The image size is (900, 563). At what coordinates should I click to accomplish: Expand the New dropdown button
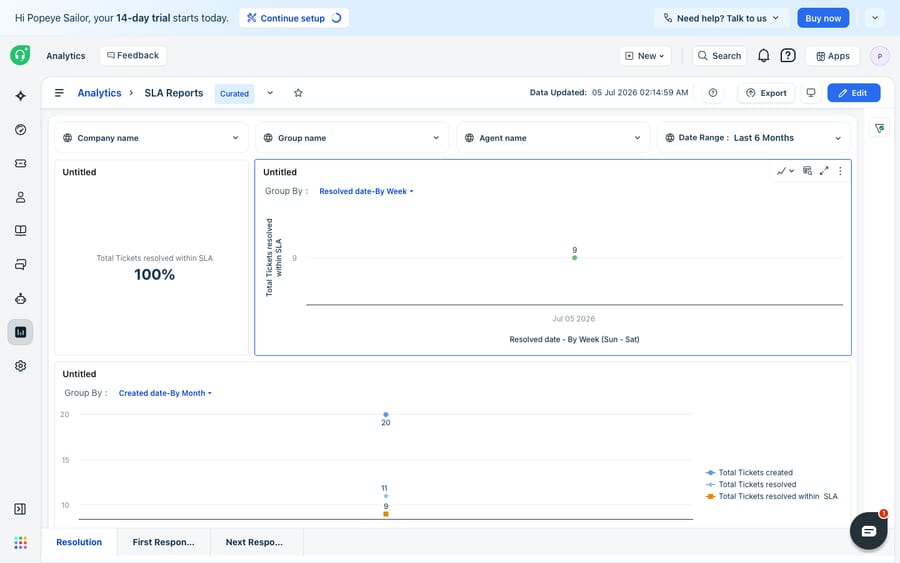click(645, 56)
